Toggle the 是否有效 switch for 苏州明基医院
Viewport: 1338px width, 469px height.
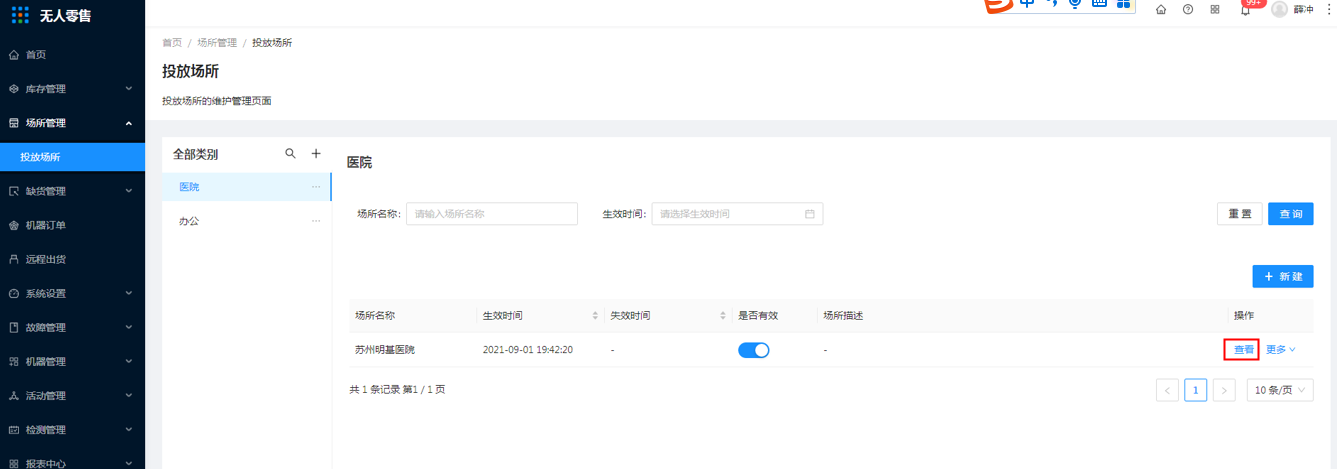[754, 350]
